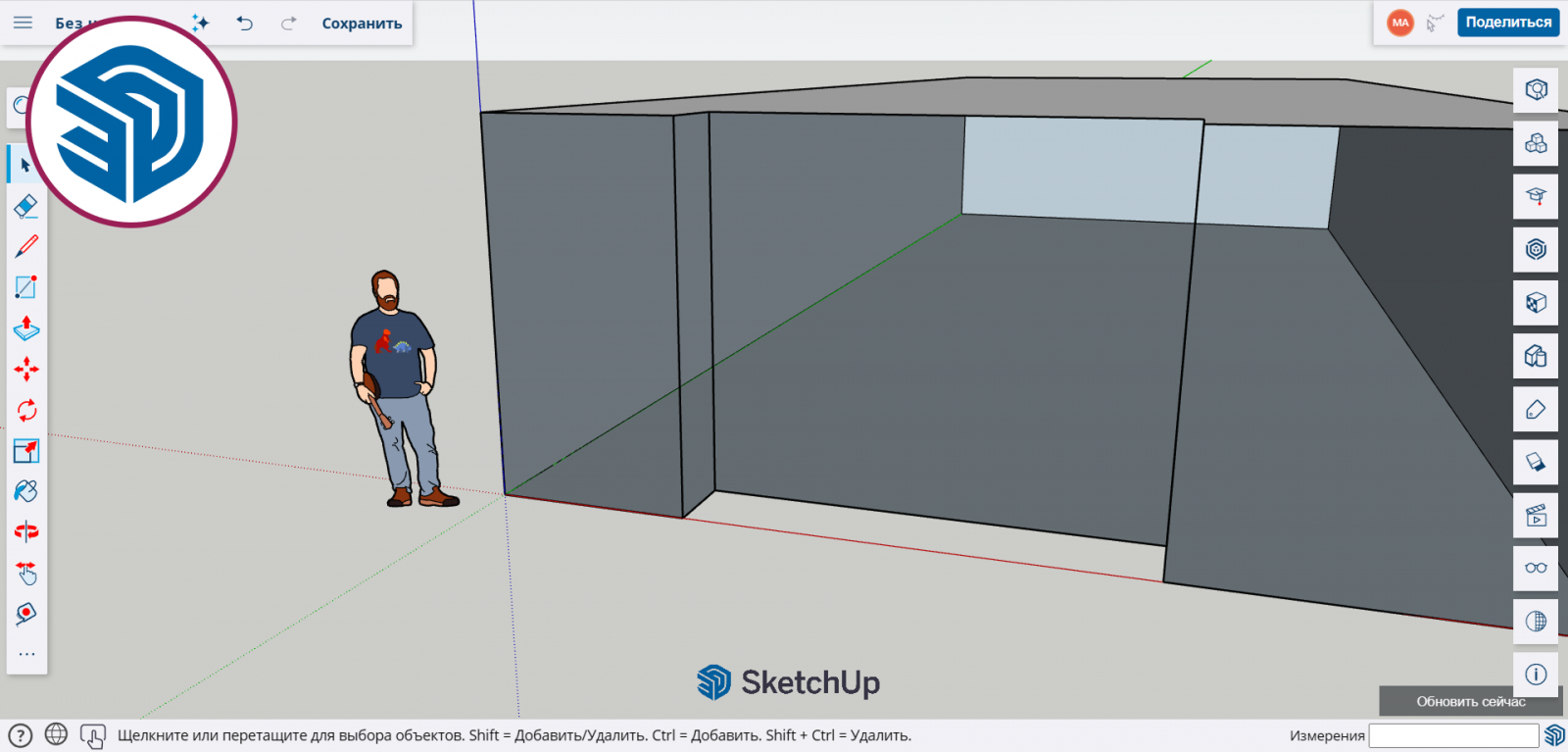This screenshot has height=752, width=1568.
Task: Select the Paint Bucket tool
Action: click(x=26, y=491)
